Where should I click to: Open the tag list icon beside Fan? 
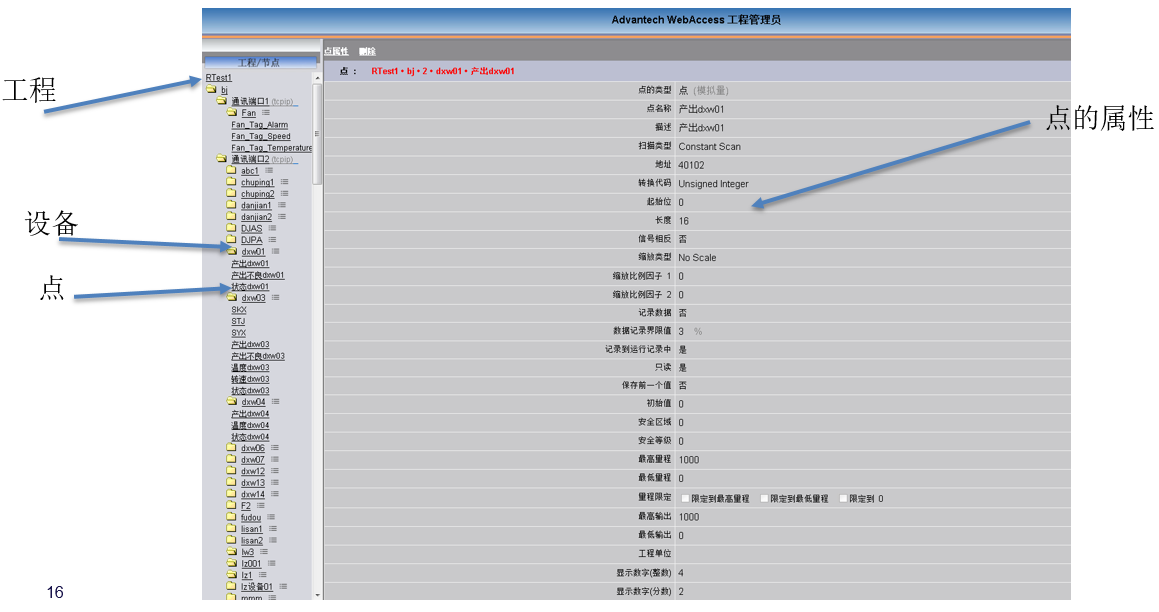tap(265, 112)
